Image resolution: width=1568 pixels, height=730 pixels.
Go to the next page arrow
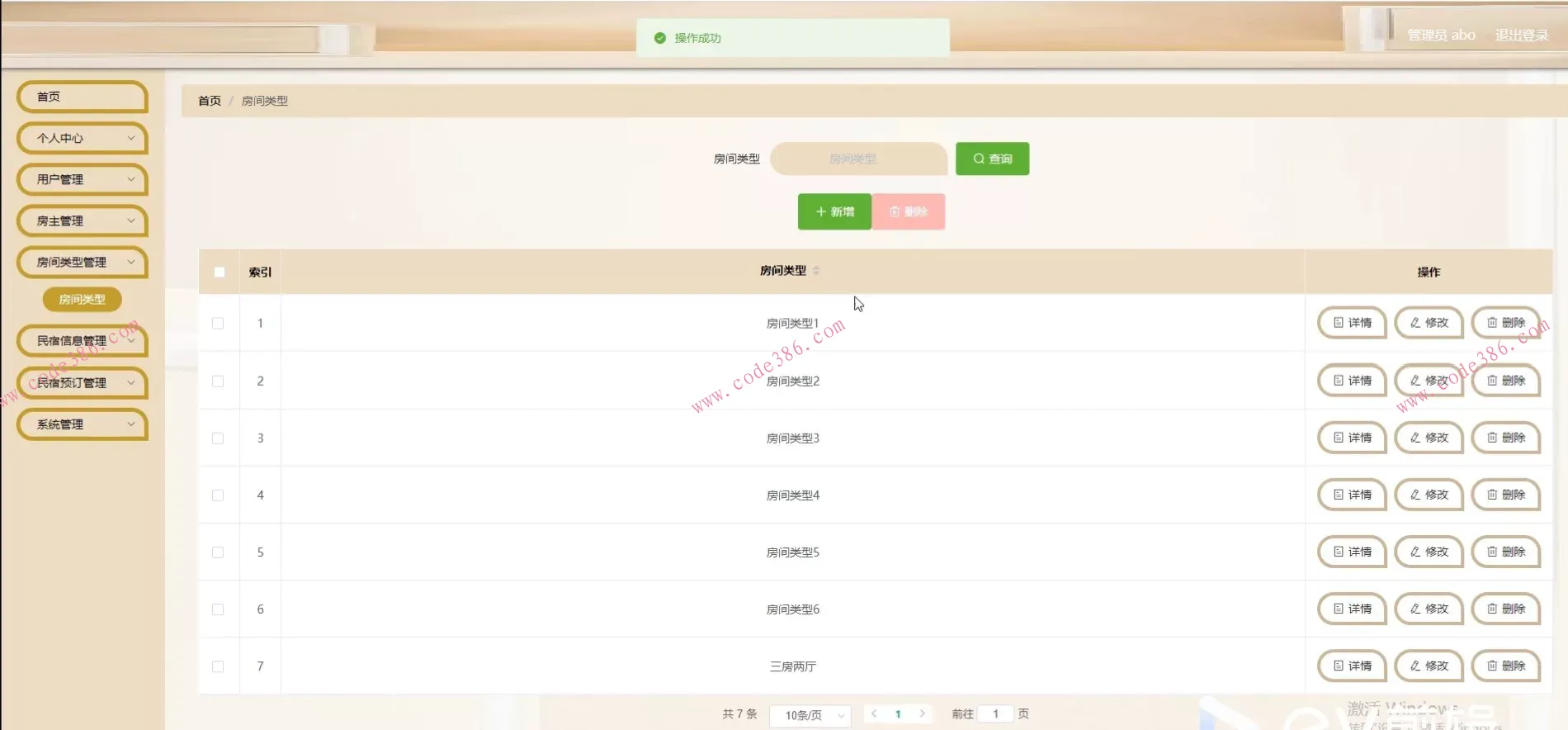tap(922, 713)
